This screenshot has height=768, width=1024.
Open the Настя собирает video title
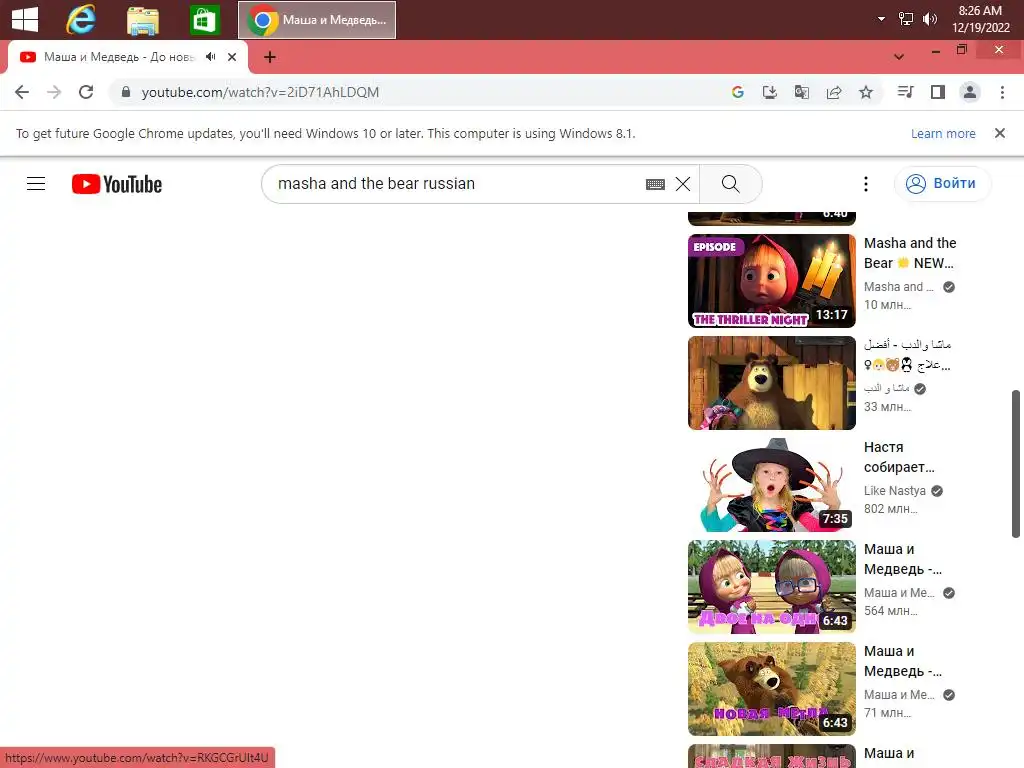pos(899,457)
